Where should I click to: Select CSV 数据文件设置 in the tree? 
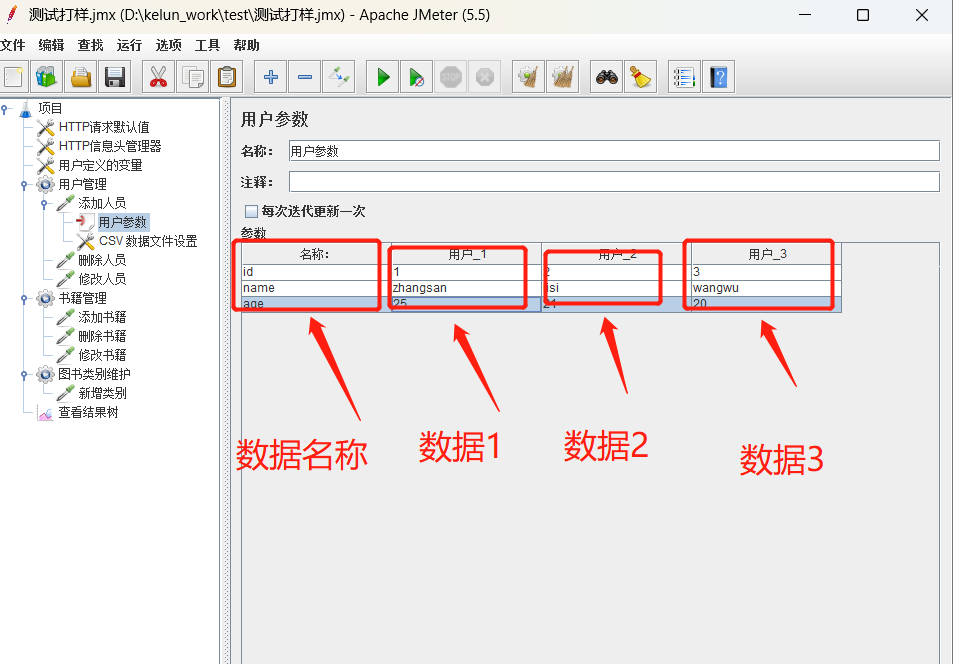tap(148, 241)
